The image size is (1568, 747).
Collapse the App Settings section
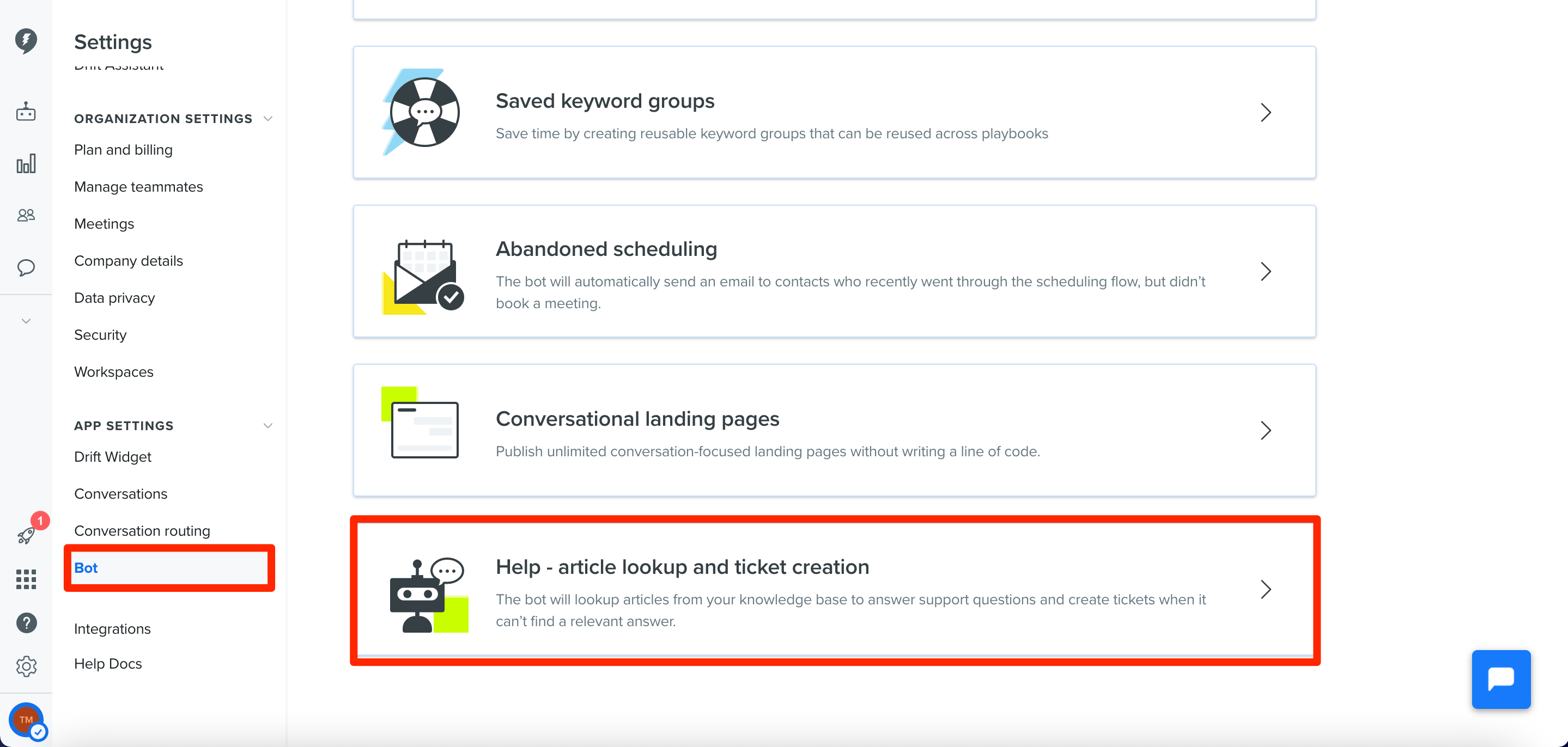click(267, 426)
